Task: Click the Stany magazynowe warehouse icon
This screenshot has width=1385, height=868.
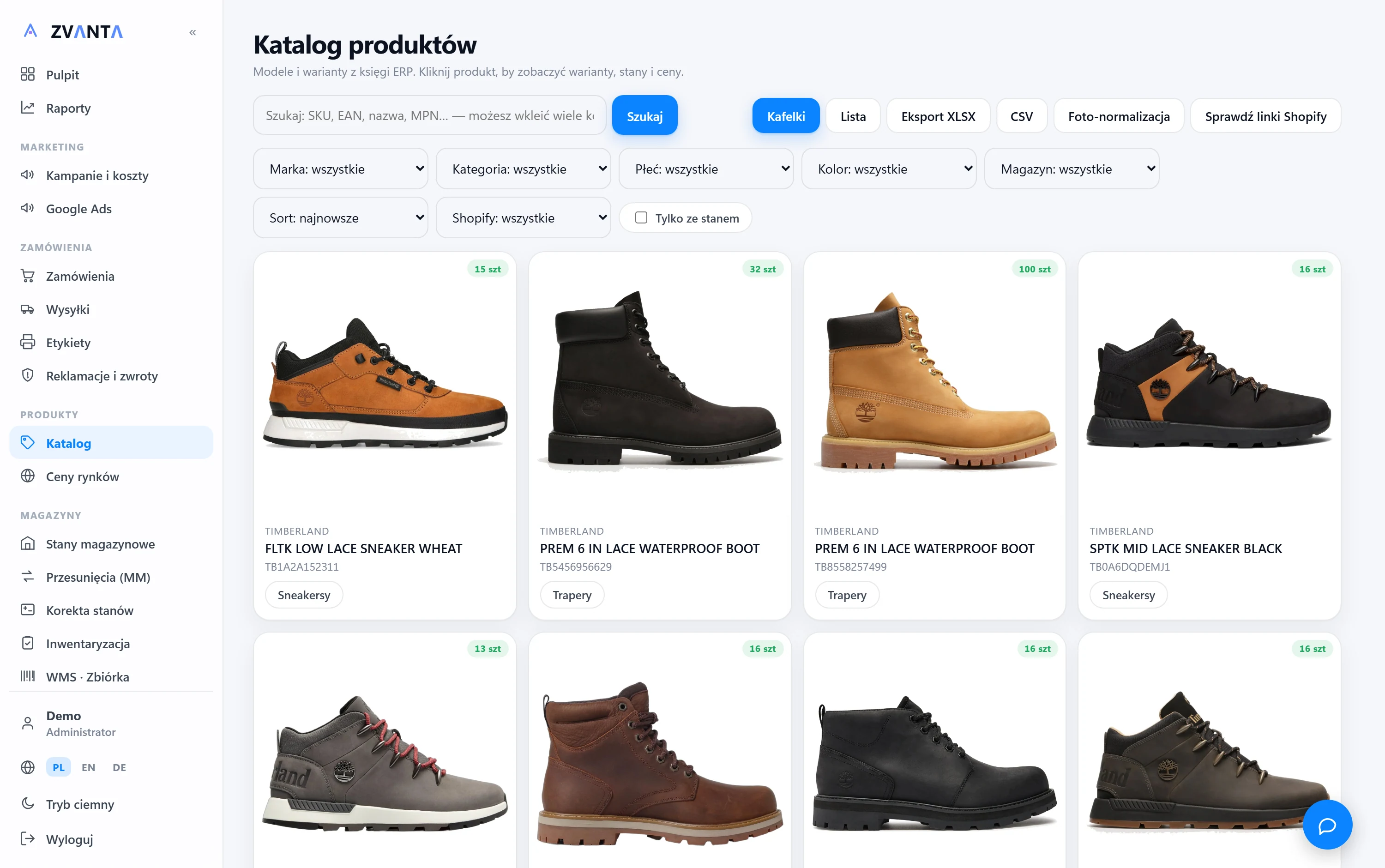Action: [x=28, y=543]
